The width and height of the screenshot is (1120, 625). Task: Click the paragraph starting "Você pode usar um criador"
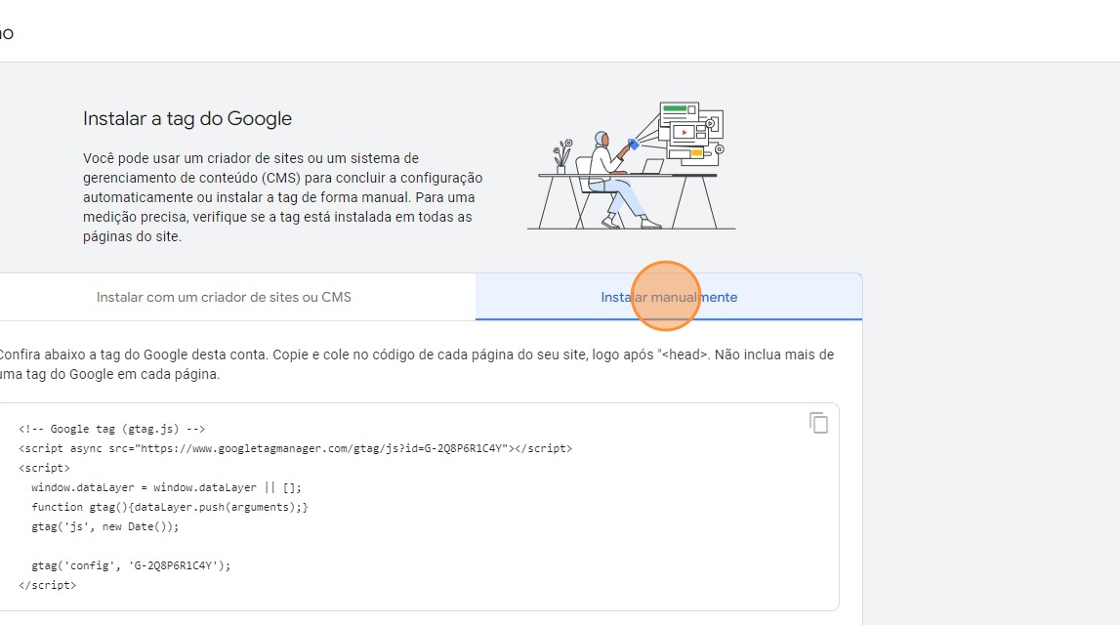(x=280, y=197)
